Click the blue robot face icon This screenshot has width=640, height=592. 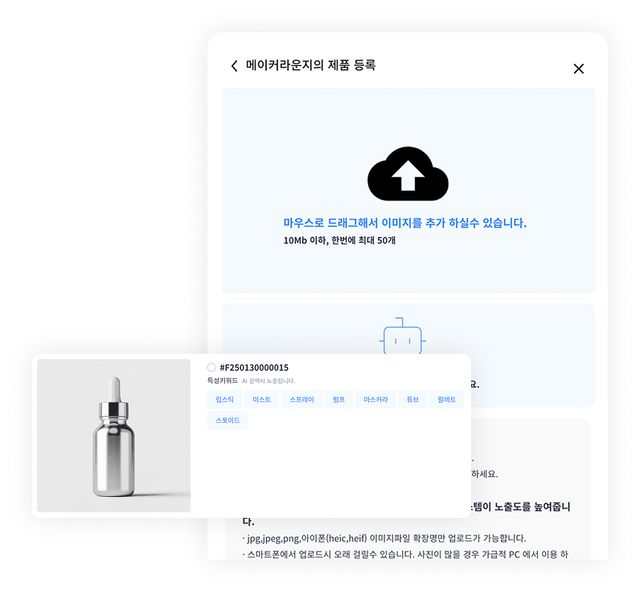[402, 336]
